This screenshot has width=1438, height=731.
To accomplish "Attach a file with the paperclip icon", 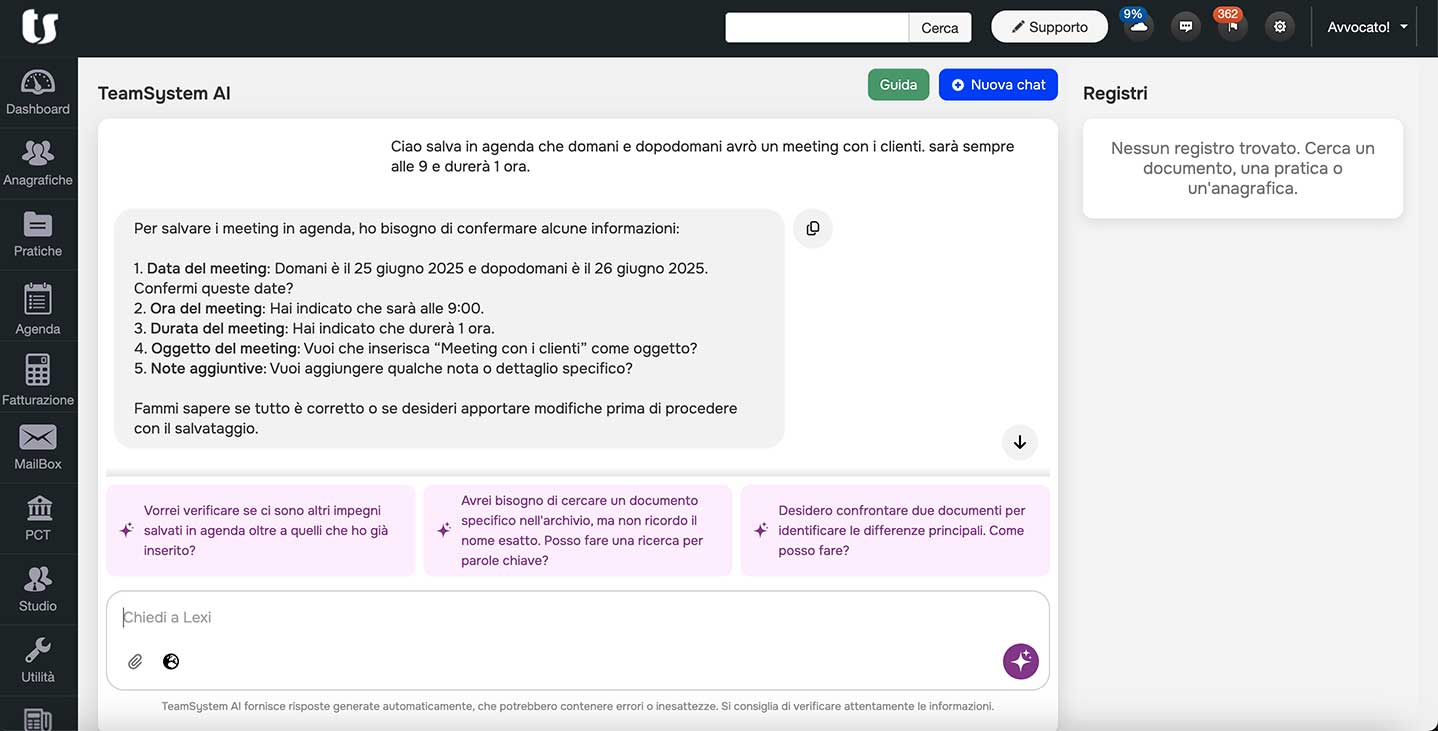I will (x=135, y=661).
